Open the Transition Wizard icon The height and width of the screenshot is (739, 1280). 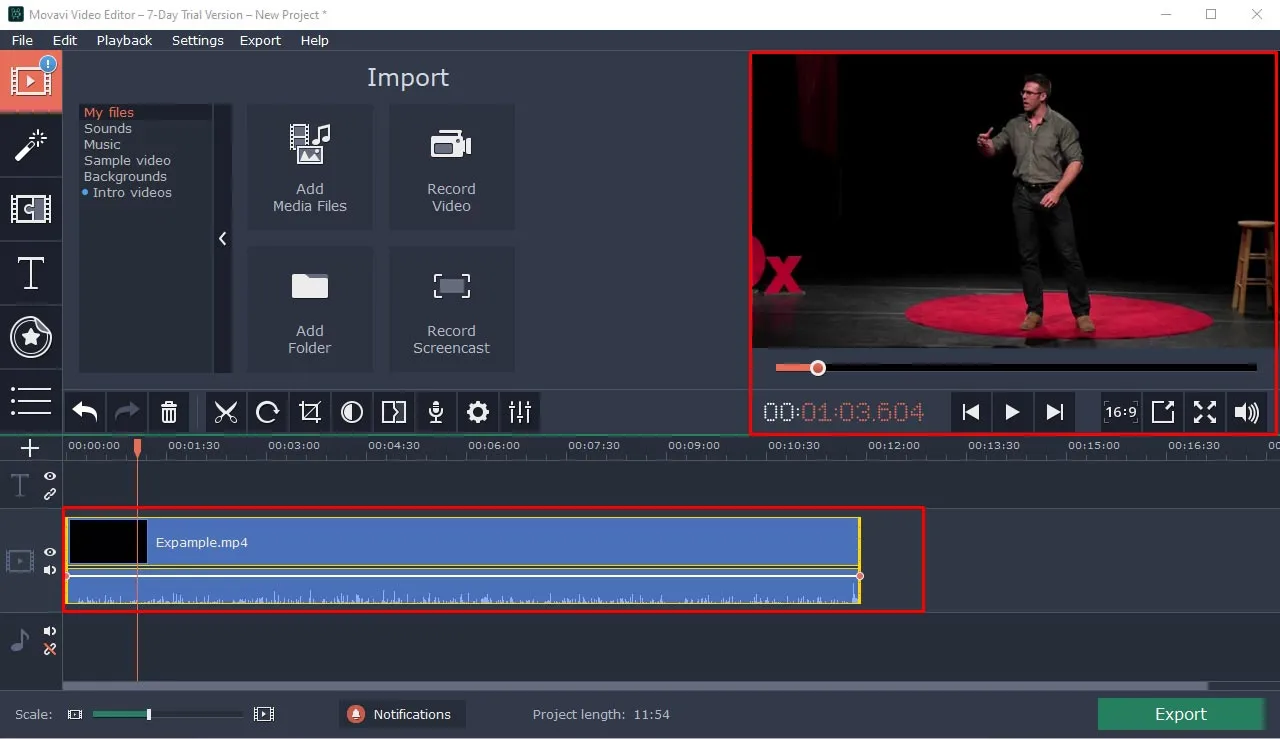click(x=394, y=412)
